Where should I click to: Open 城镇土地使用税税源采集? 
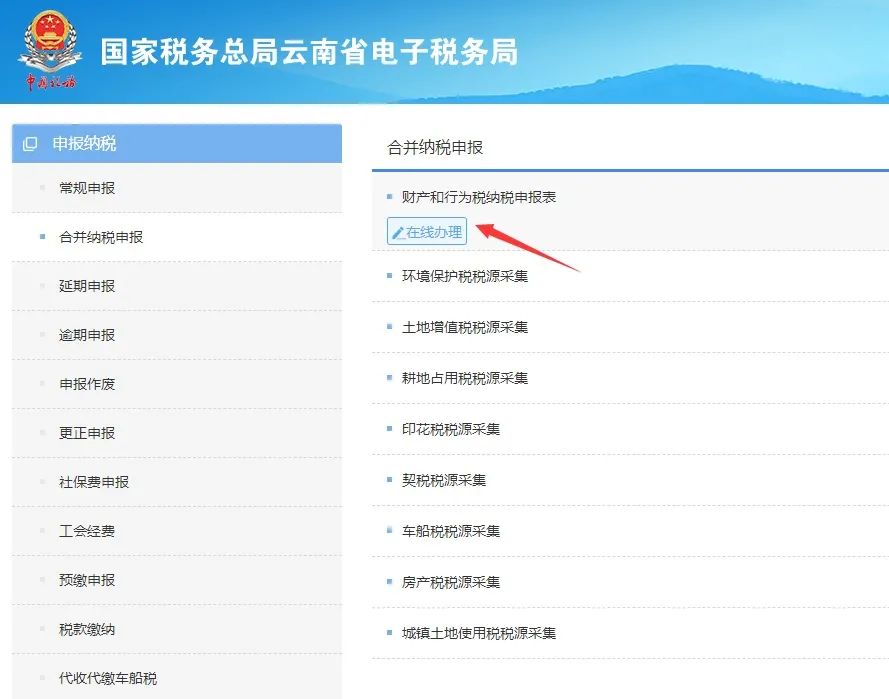[x=479, y=633]
